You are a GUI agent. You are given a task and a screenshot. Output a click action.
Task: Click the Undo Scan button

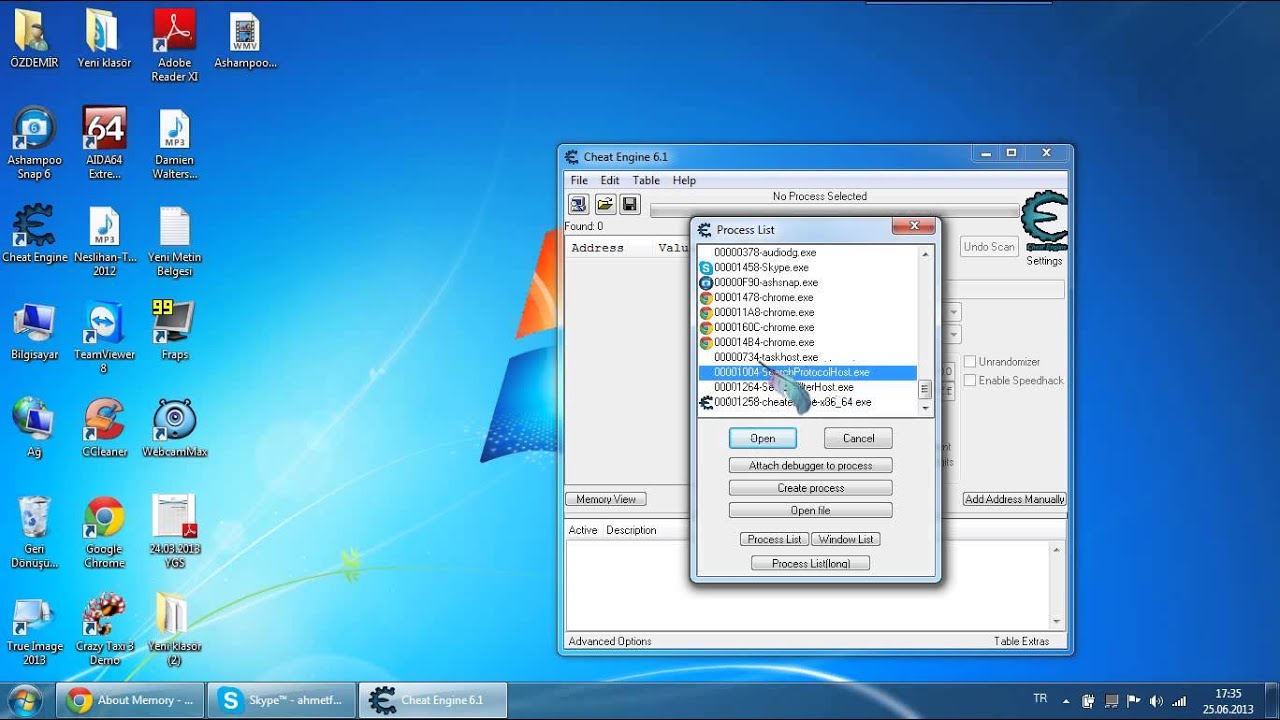989,246
